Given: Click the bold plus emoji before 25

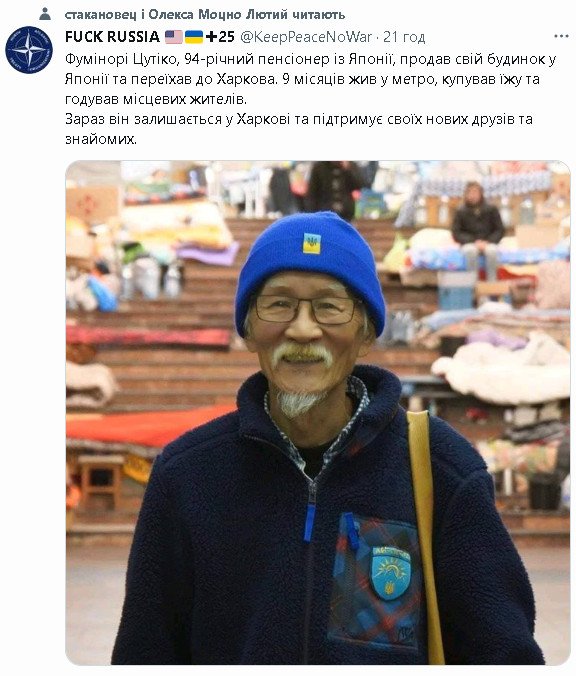Looking at the screenshot, I should tap(212, 37).
